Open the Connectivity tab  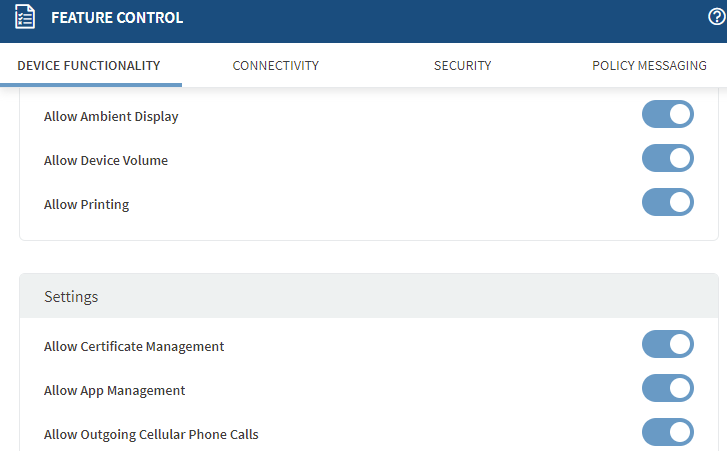click(x=275, y=66)
